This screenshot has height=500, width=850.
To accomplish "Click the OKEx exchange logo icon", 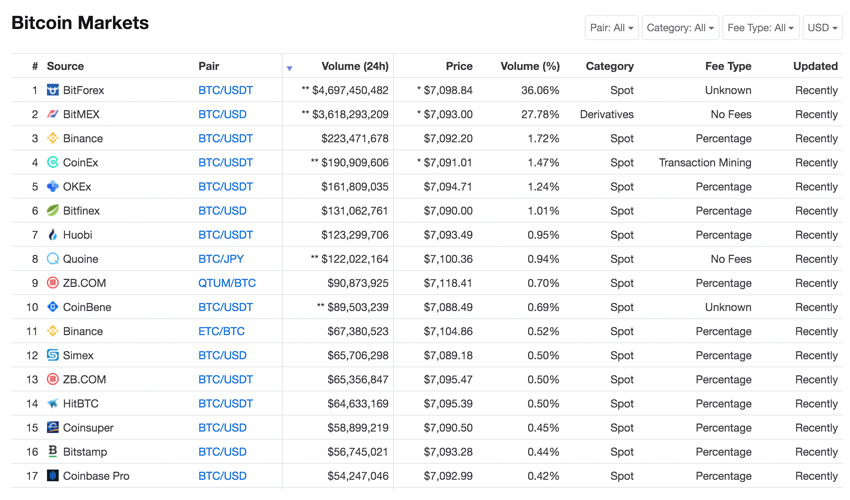I will (x=53, y=187).
